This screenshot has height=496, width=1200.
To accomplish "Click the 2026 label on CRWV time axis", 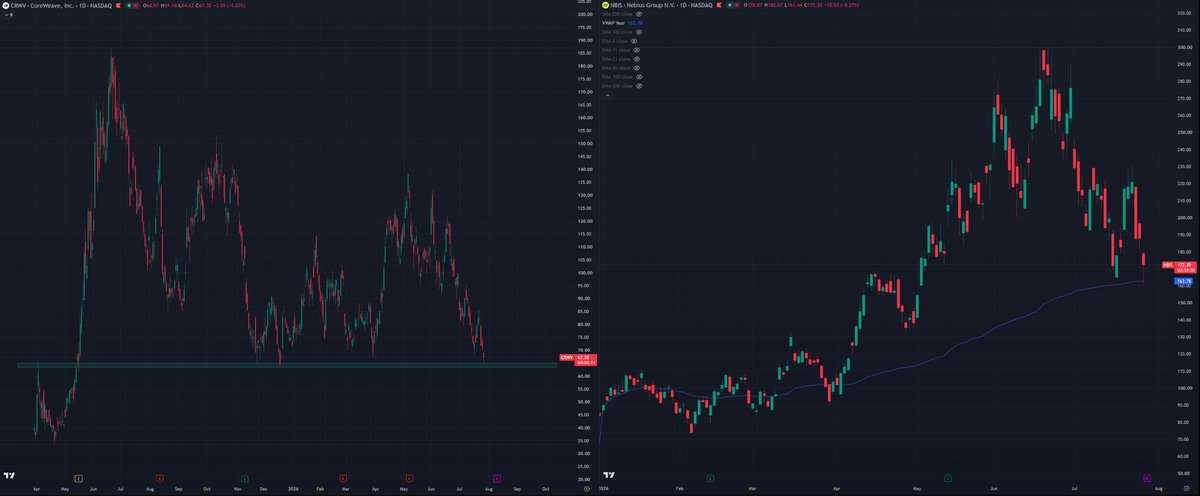I will (293, 489).
